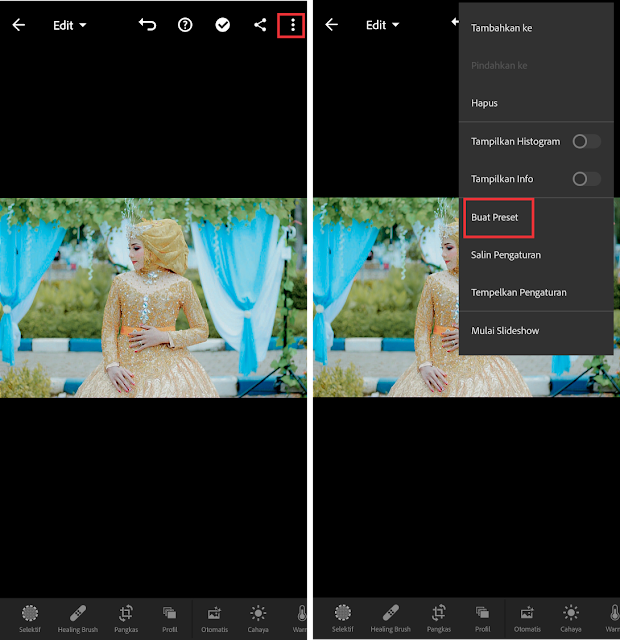Choose Tambahkan ke menu entry
The height and width of the screenshot is (640, 620).
tap(536, 28)
